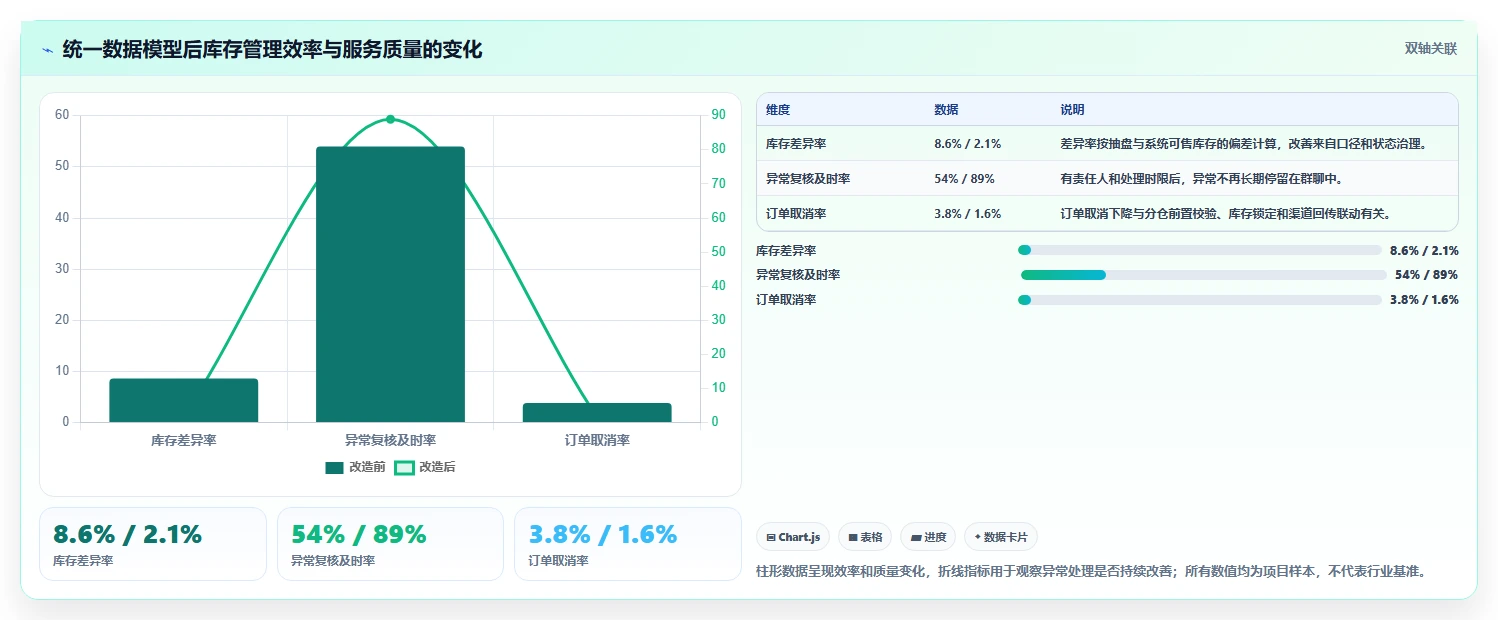Click the 3.8% / 1.6% progress value
Viewport: 1498px width, 620px height.
coord(1424,300)
